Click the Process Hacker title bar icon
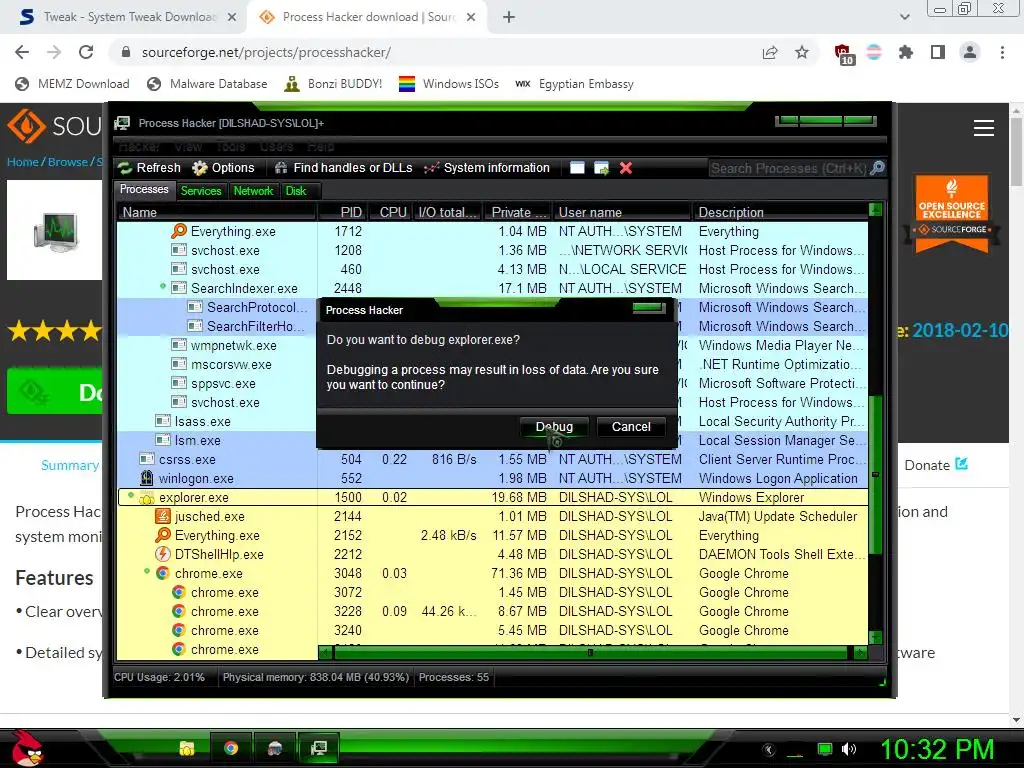The image size is (1024, 768). (x=122, y=123)
